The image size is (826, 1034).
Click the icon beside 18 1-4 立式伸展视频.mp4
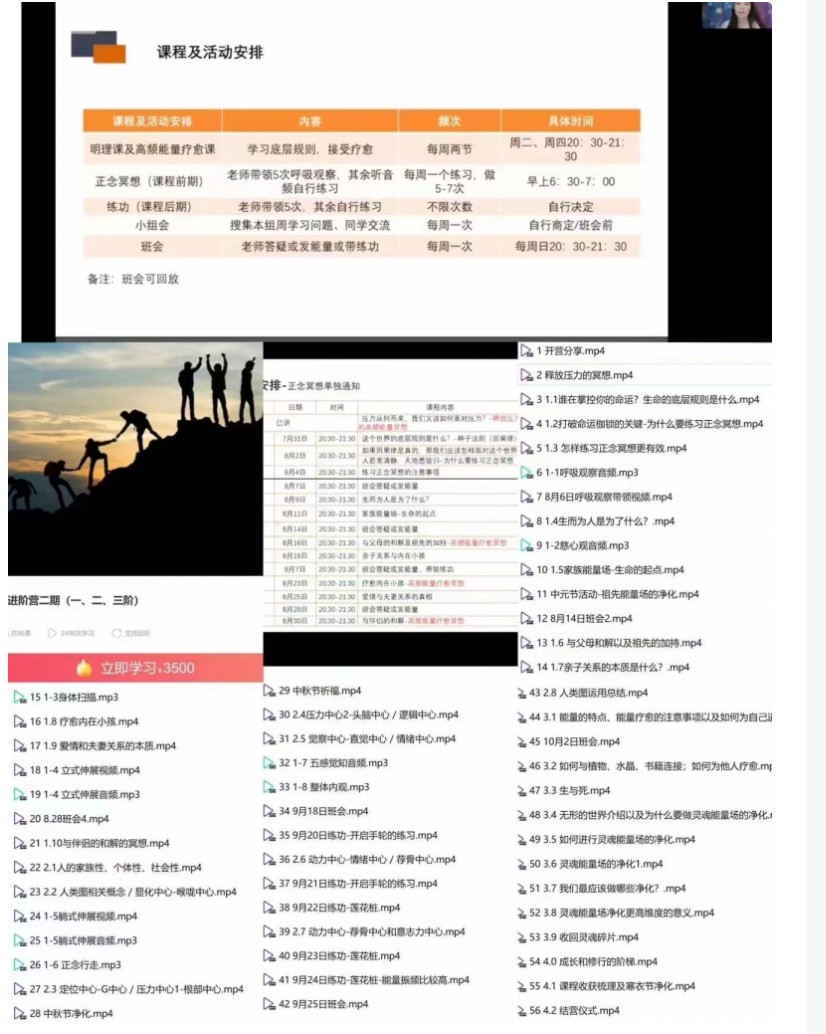click(x=20, y=770)
